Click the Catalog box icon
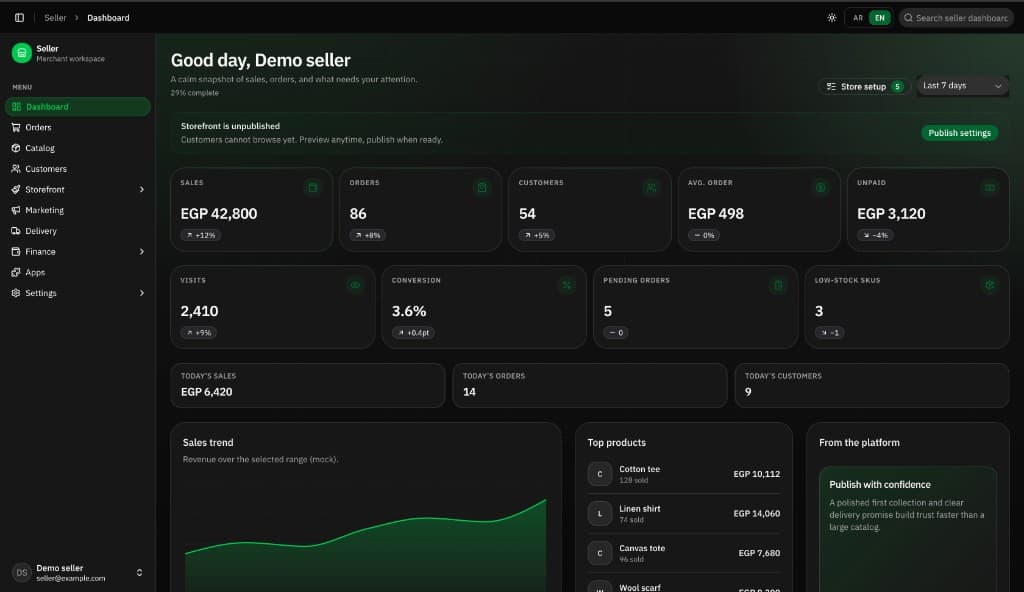The height and width of the screenshot is (592, 1024). tap(16, 148)
